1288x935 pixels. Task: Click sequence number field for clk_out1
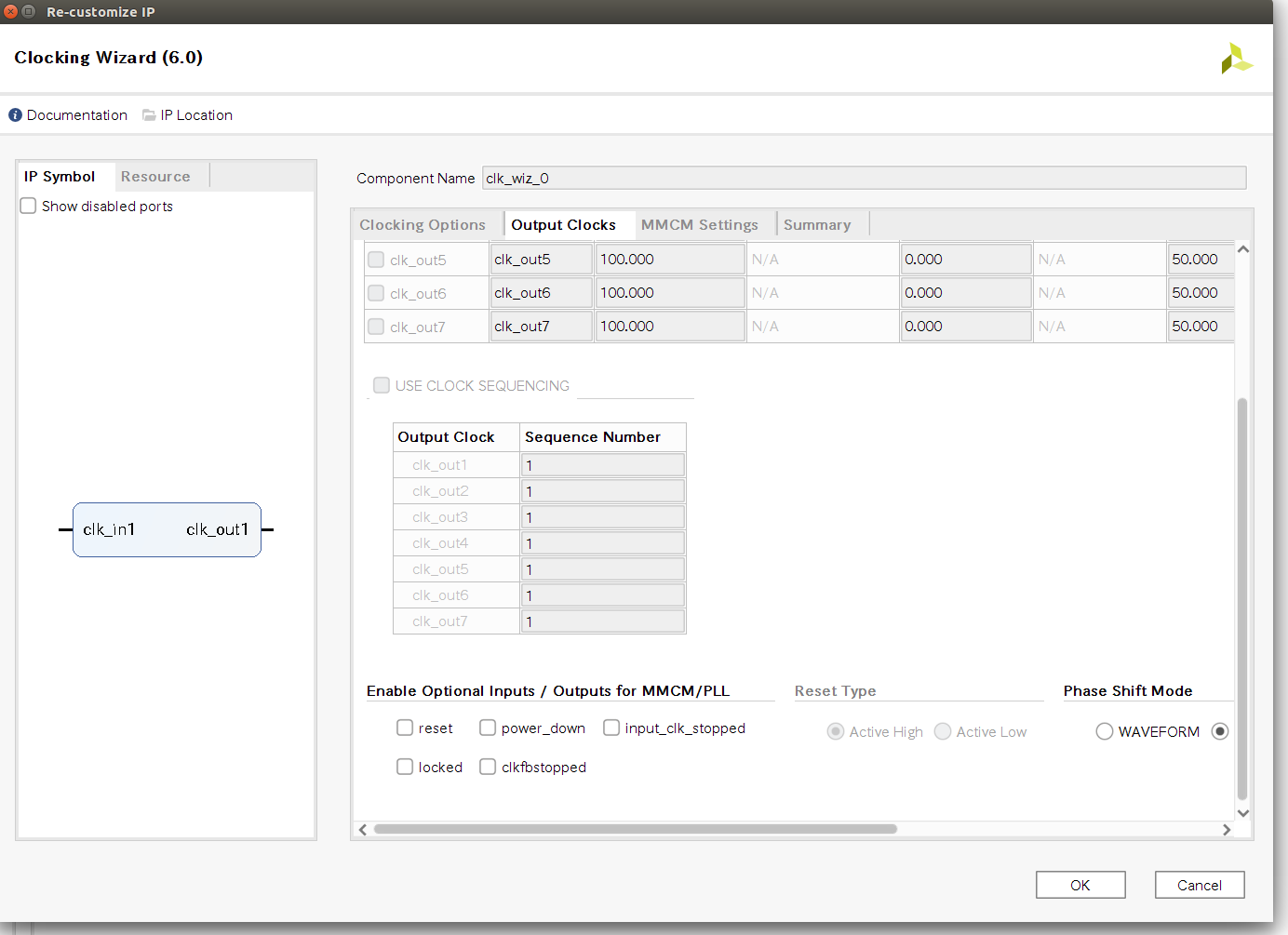pyautogui.click(x=603, y=465)
